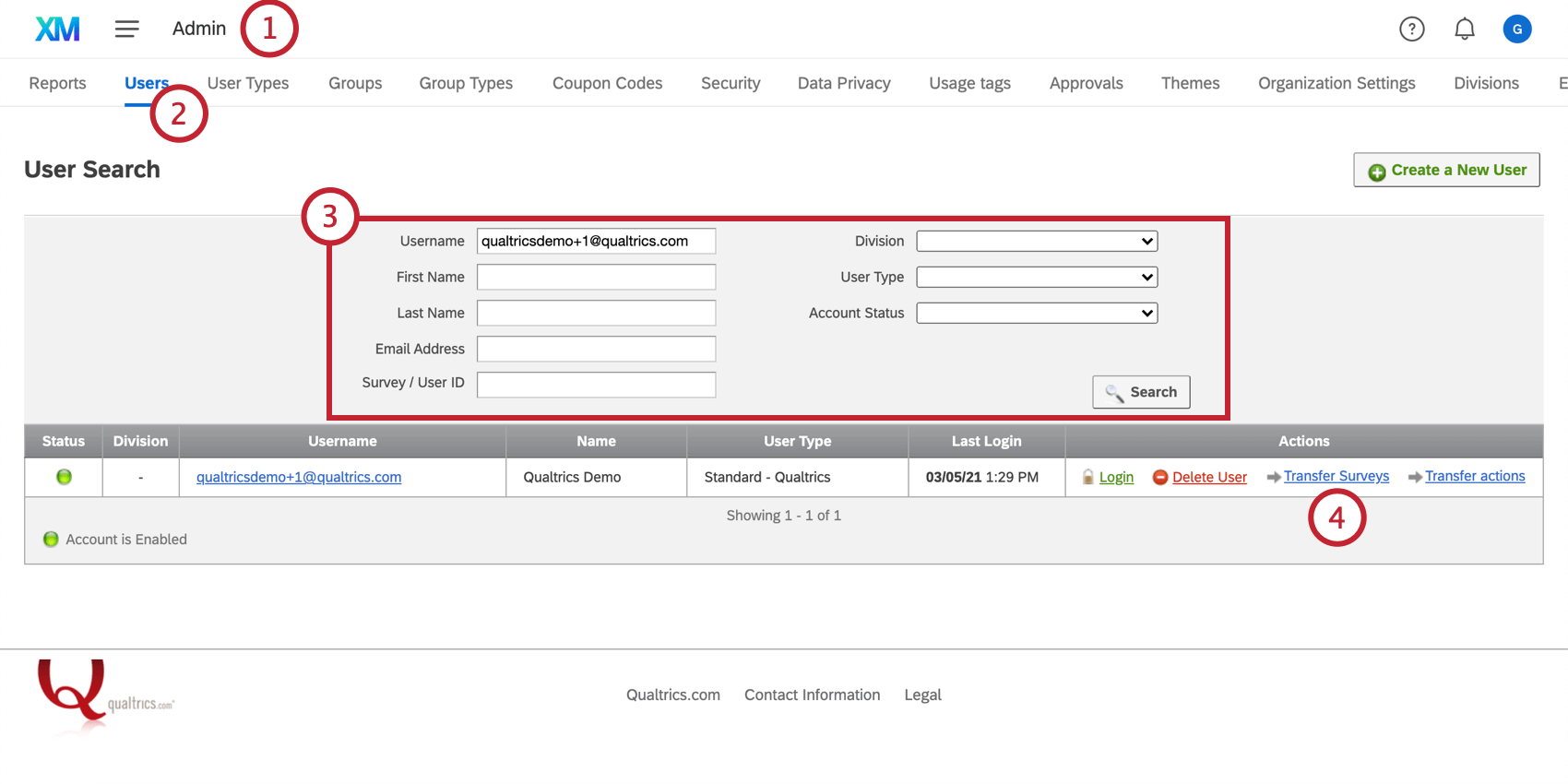Image resolution: width=1568 pixels, height=784 pixels.
Task: Open the help question mark icon
Action: pyautogui.click(x=1411, y=29)
